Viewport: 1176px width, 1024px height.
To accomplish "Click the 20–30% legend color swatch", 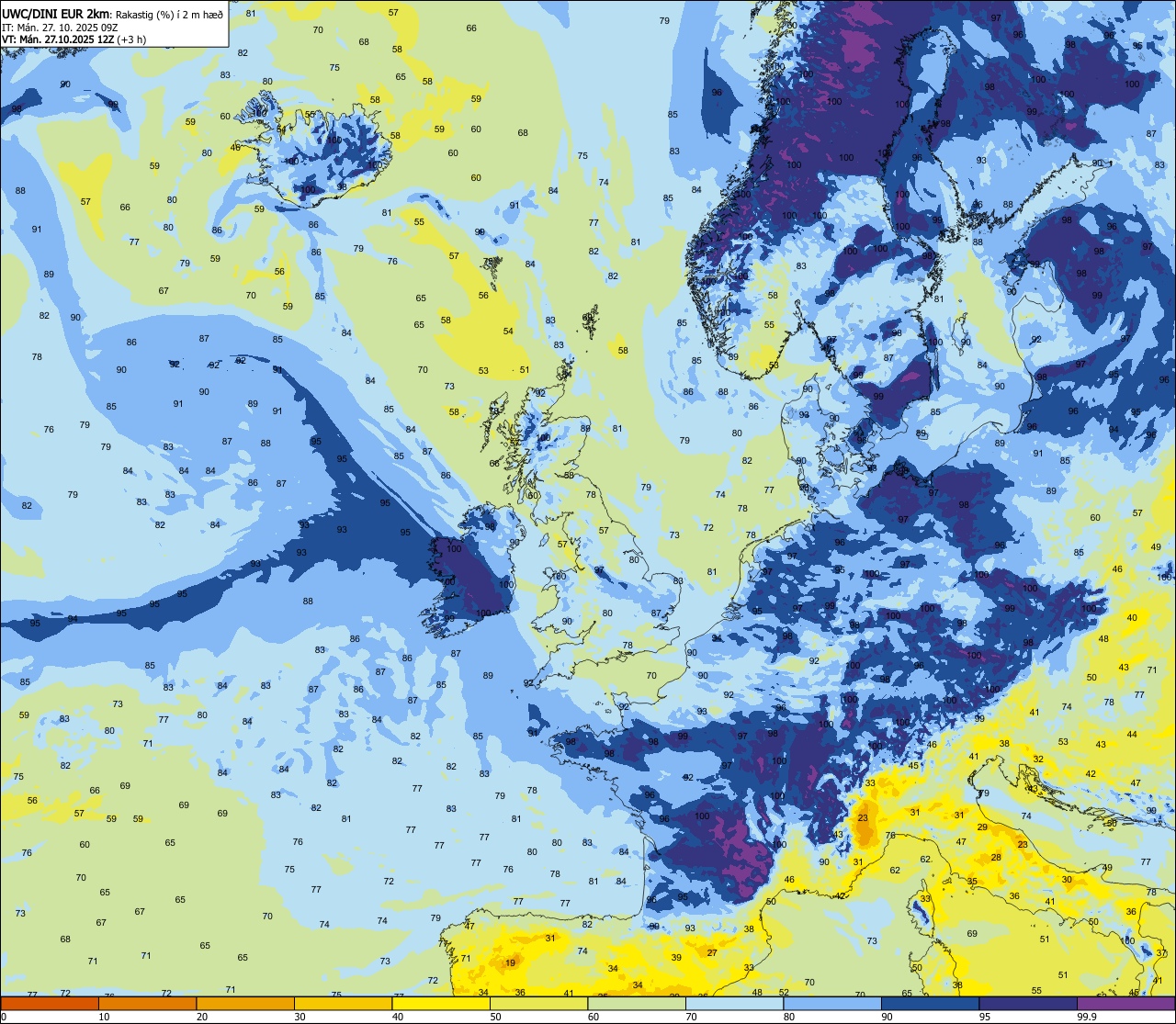I will pos(245,1003).
